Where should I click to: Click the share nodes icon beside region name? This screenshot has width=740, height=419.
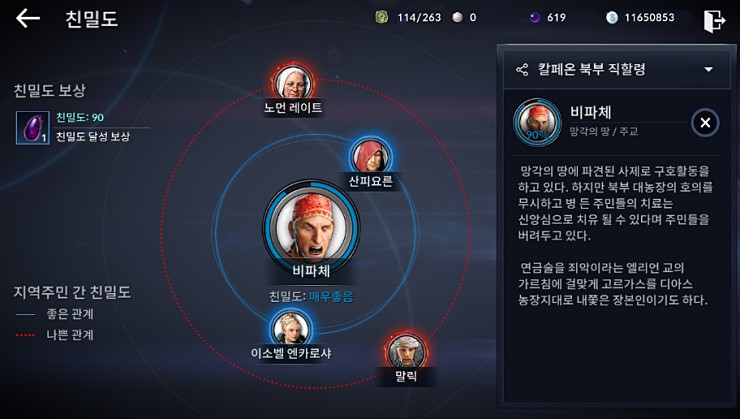[x=522, y=70]
